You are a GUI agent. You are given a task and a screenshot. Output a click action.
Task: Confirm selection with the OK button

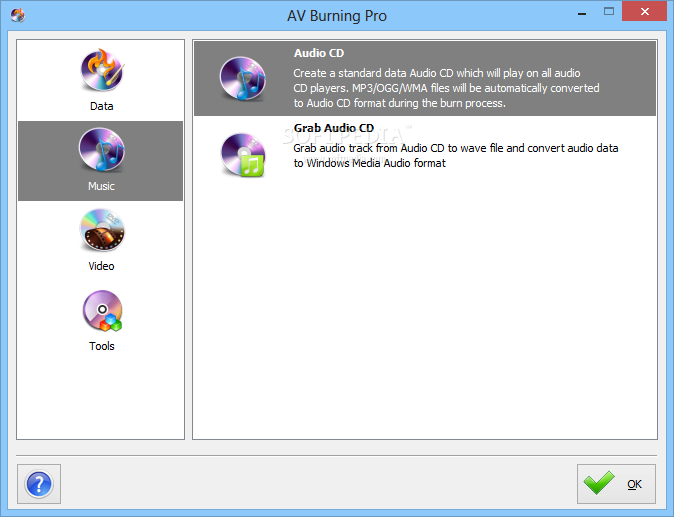(x=616, y=484)
